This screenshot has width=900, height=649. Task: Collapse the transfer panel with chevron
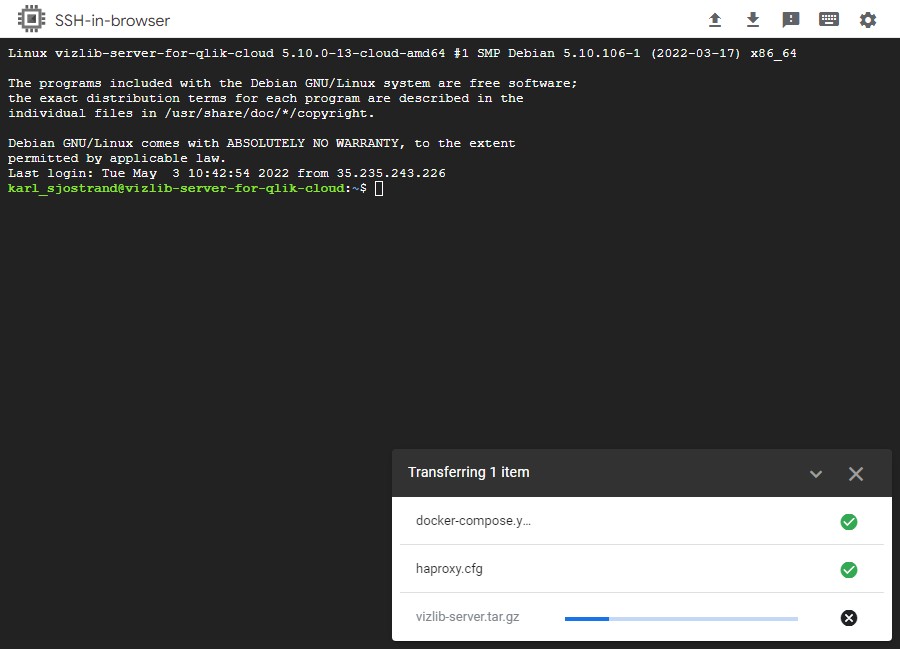(x=816, y=474)
